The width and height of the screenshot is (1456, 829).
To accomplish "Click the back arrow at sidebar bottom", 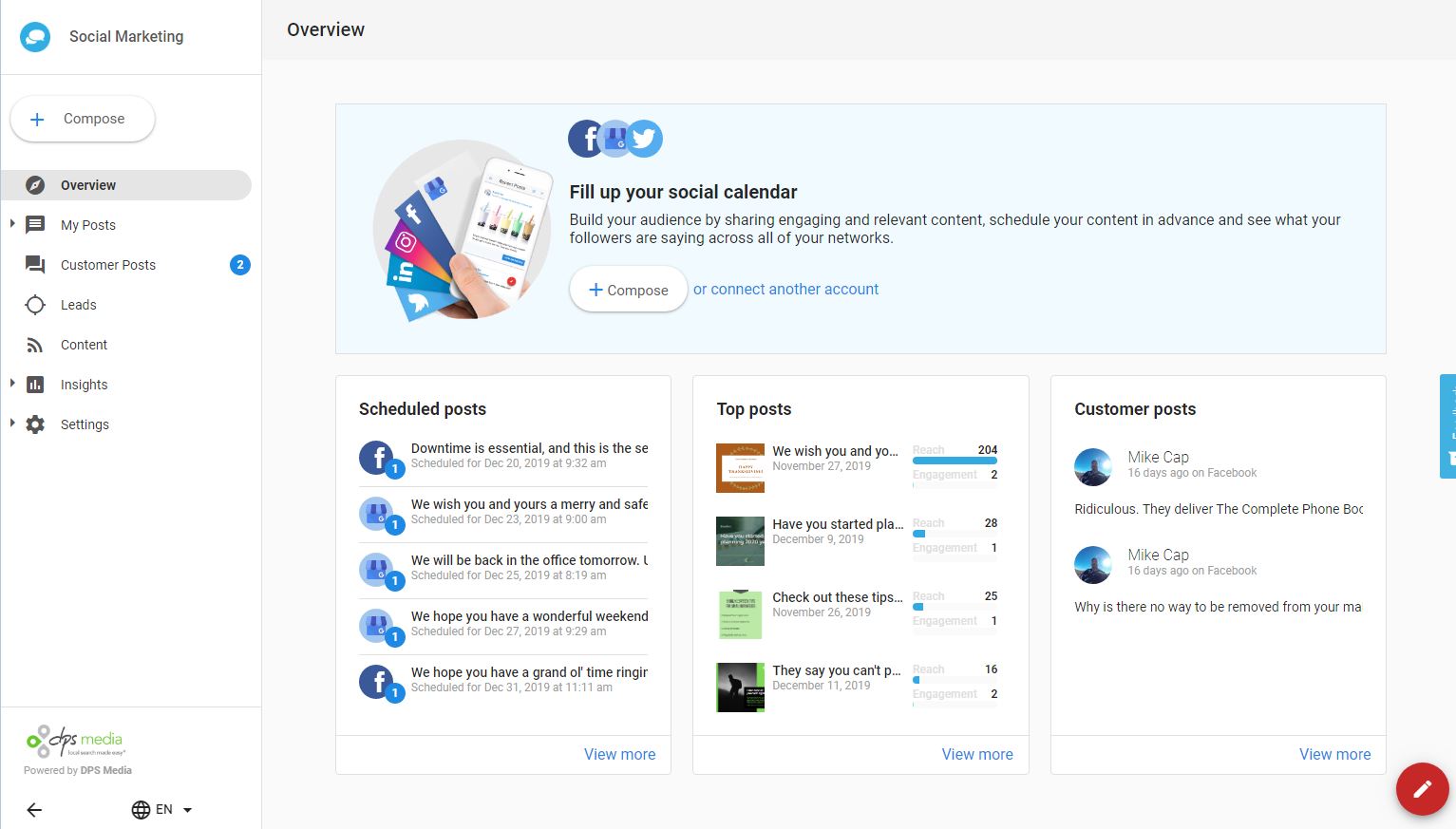I will click(34, 810).
